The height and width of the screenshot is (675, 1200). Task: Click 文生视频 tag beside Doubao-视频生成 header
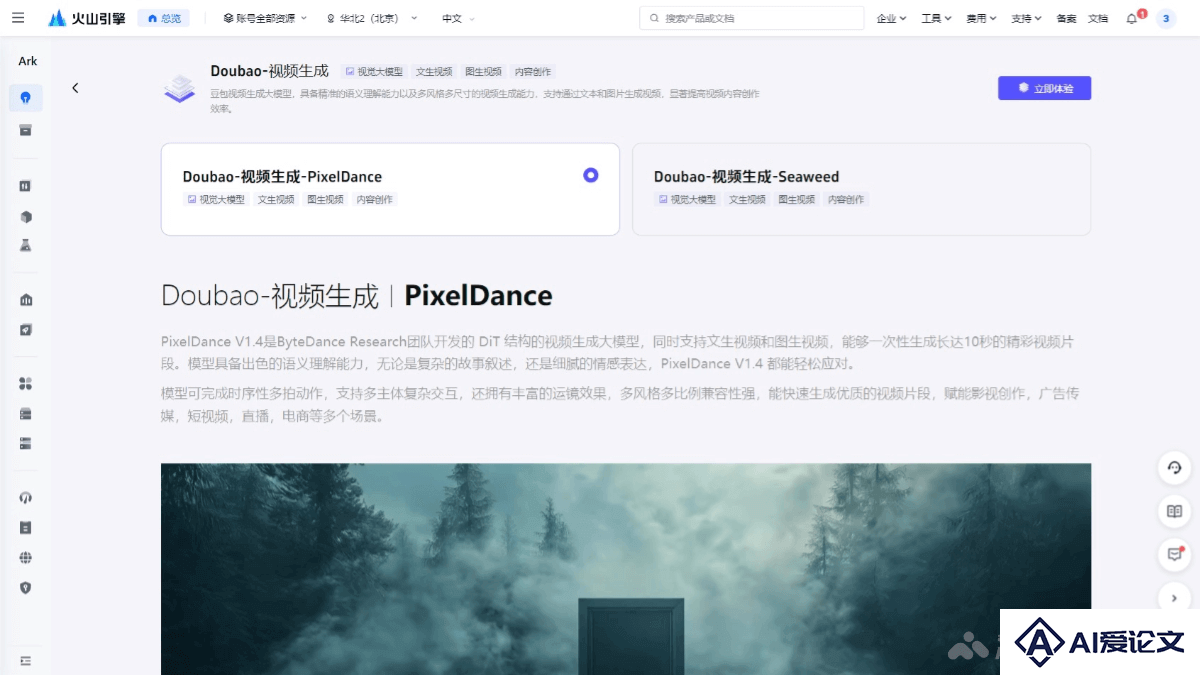tap(434, 72)
